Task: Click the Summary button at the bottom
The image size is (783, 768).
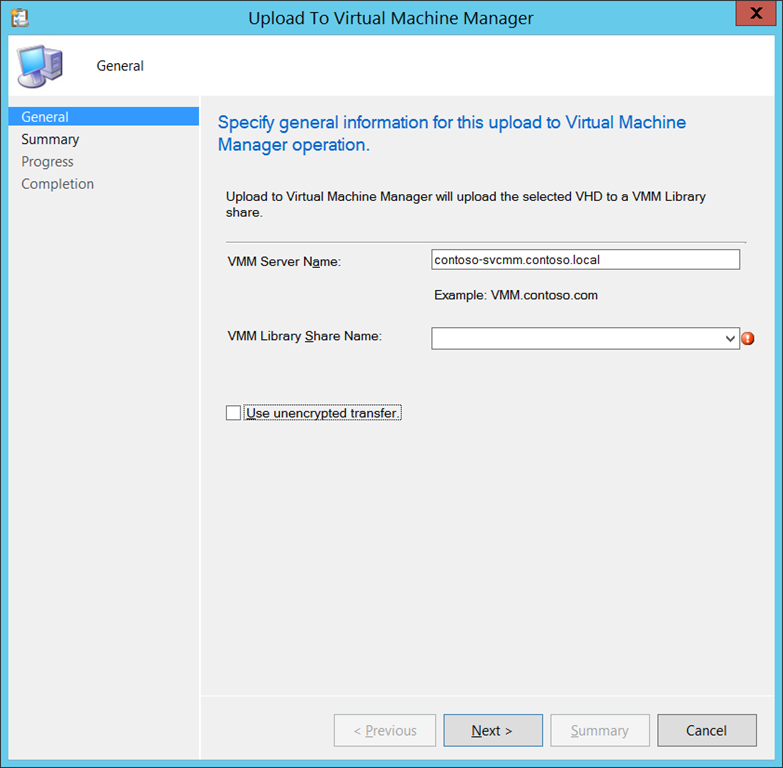Action: tap(600, 730)
